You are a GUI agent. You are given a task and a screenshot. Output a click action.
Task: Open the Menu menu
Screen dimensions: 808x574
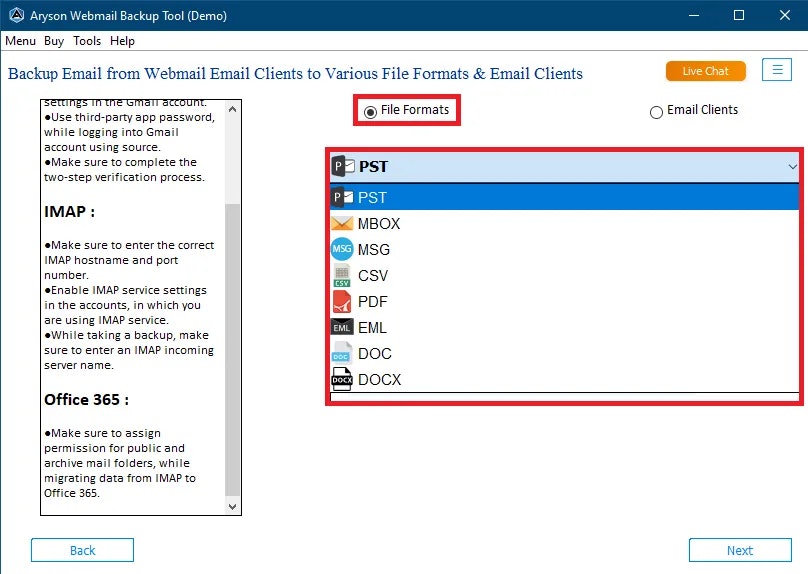tap(21, 41)
